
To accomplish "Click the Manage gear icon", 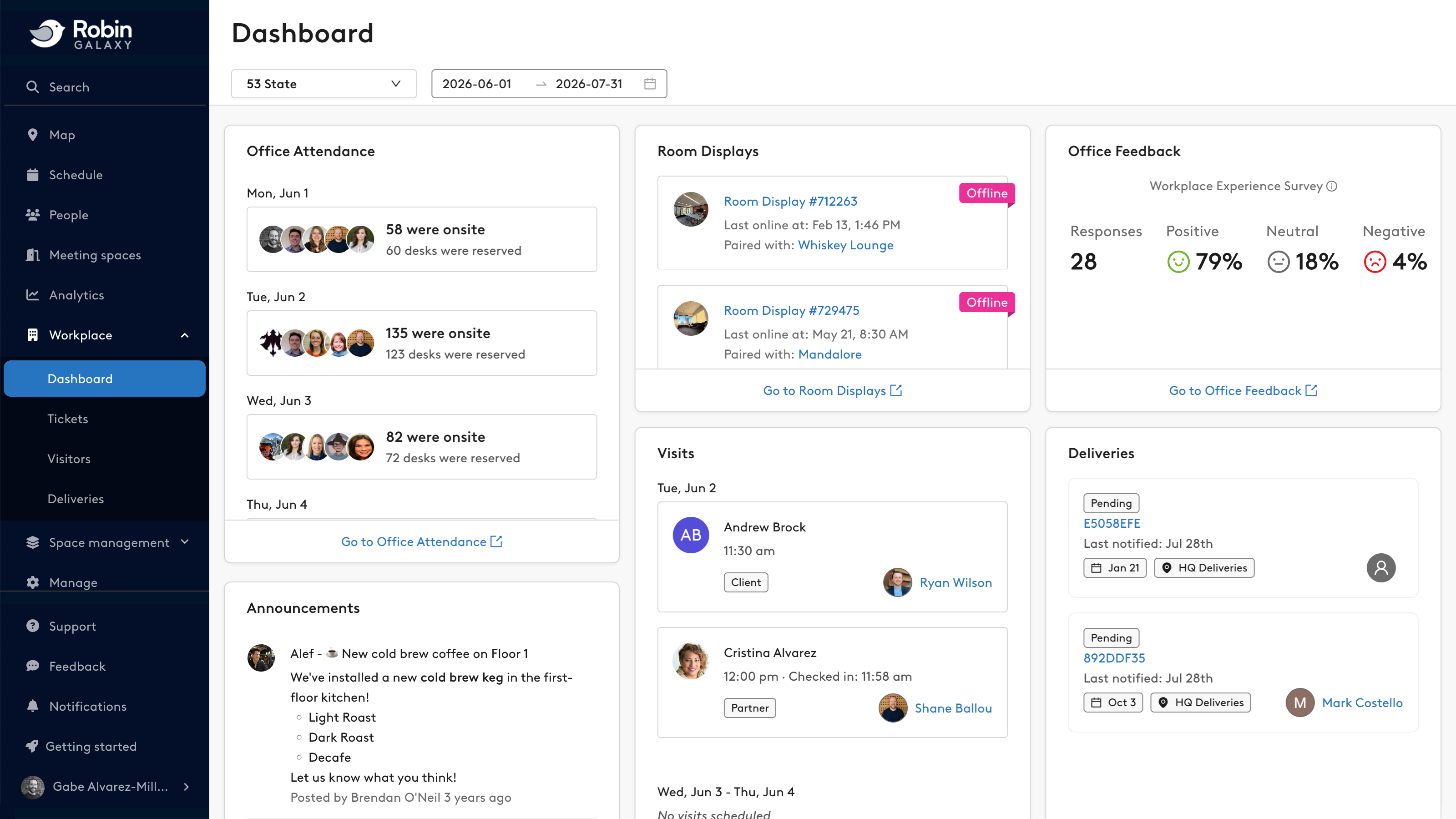I will click(33, 582).
